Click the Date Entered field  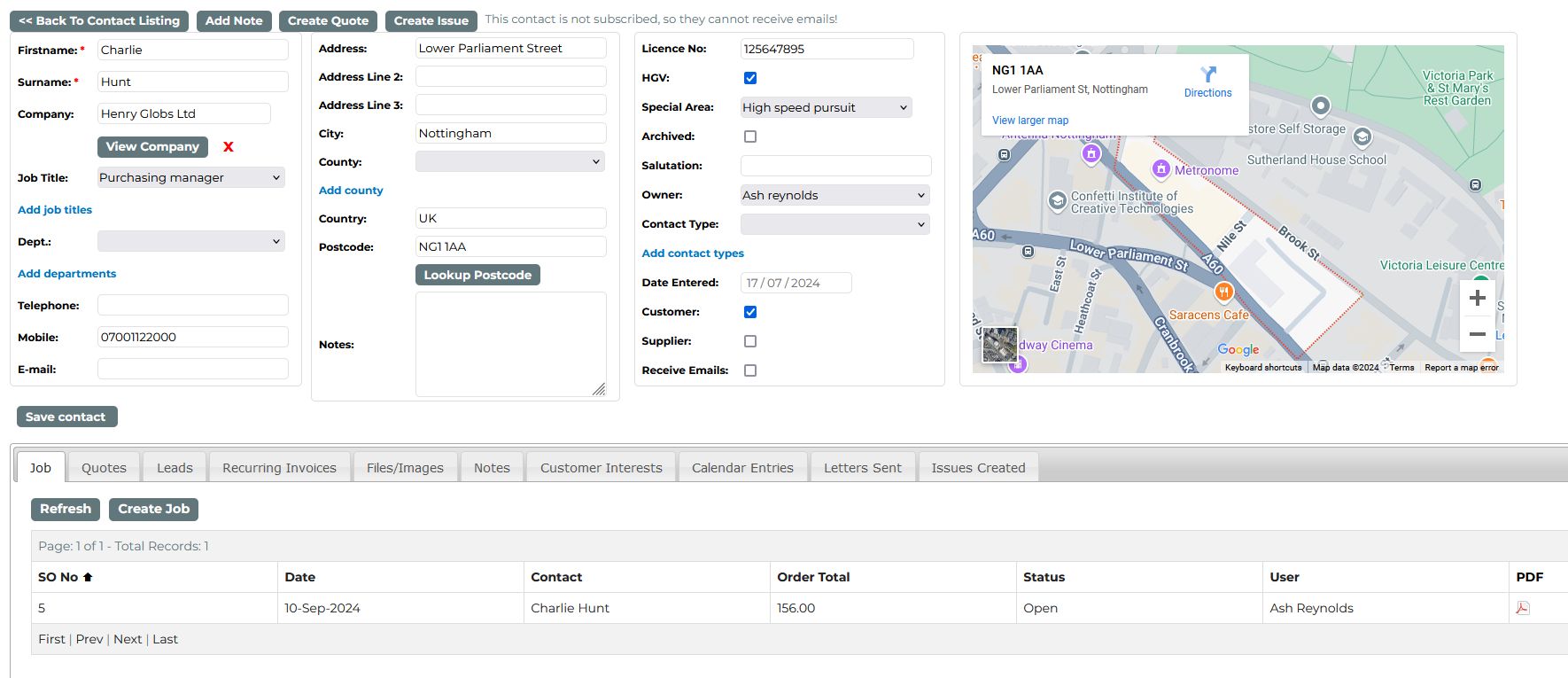796,283
